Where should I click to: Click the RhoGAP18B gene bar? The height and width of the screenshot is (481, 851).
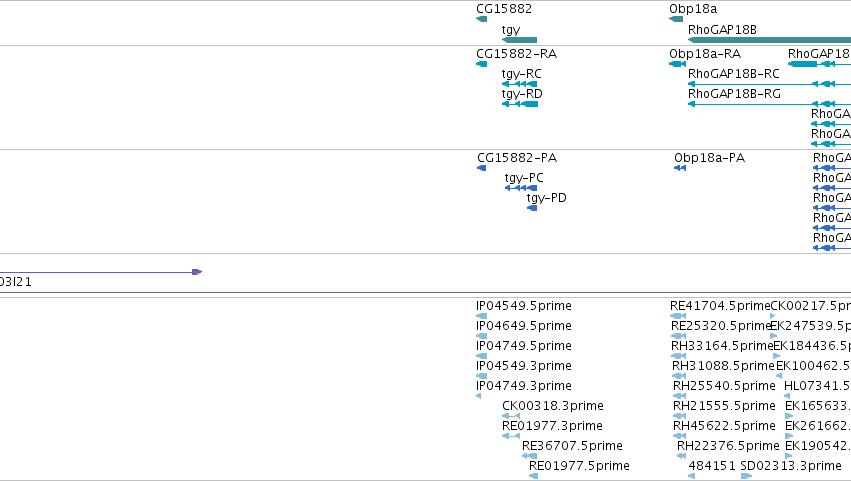(x=769, y=40)
